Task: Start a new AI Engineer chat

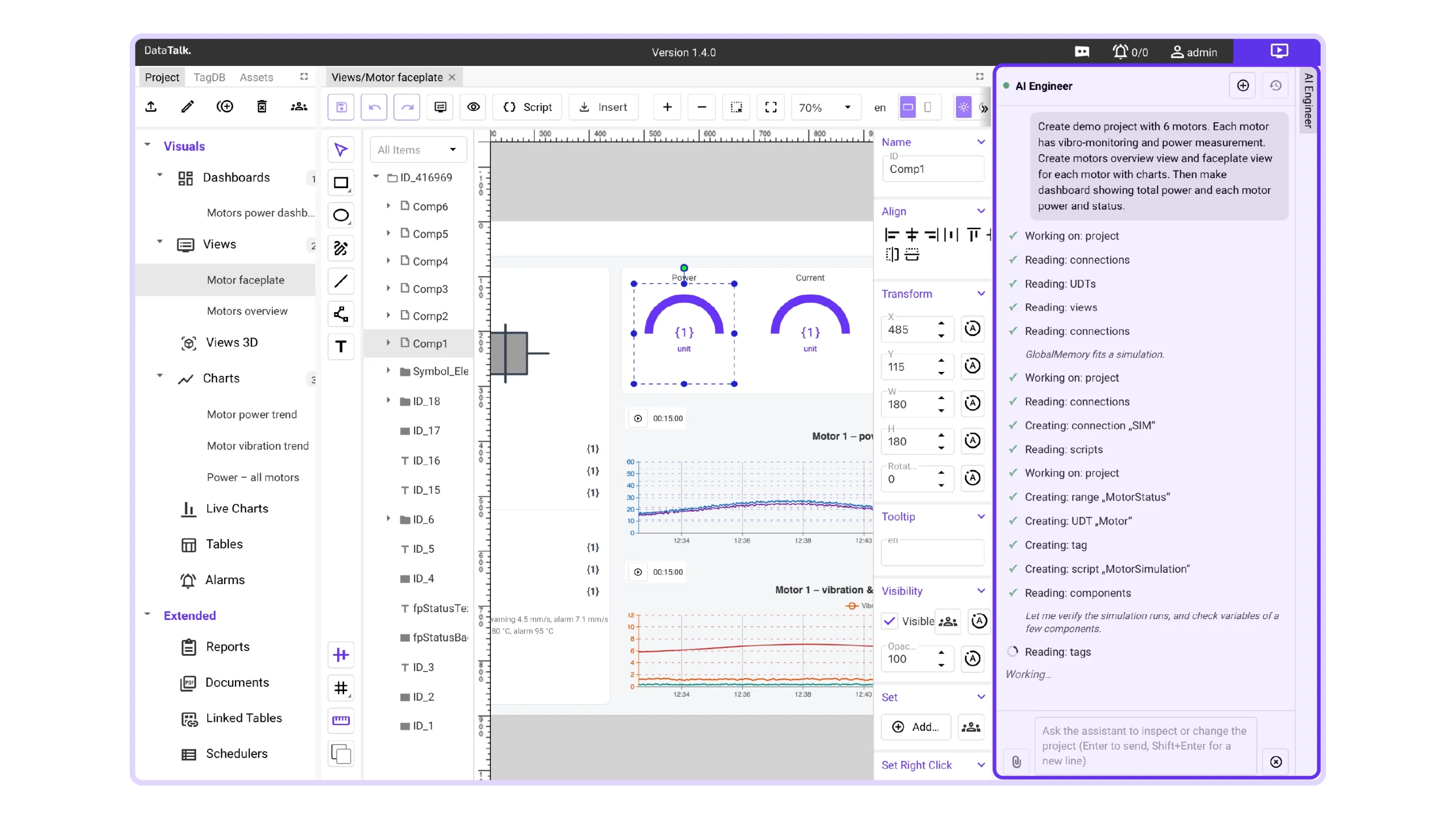Action: [1243, 86]
